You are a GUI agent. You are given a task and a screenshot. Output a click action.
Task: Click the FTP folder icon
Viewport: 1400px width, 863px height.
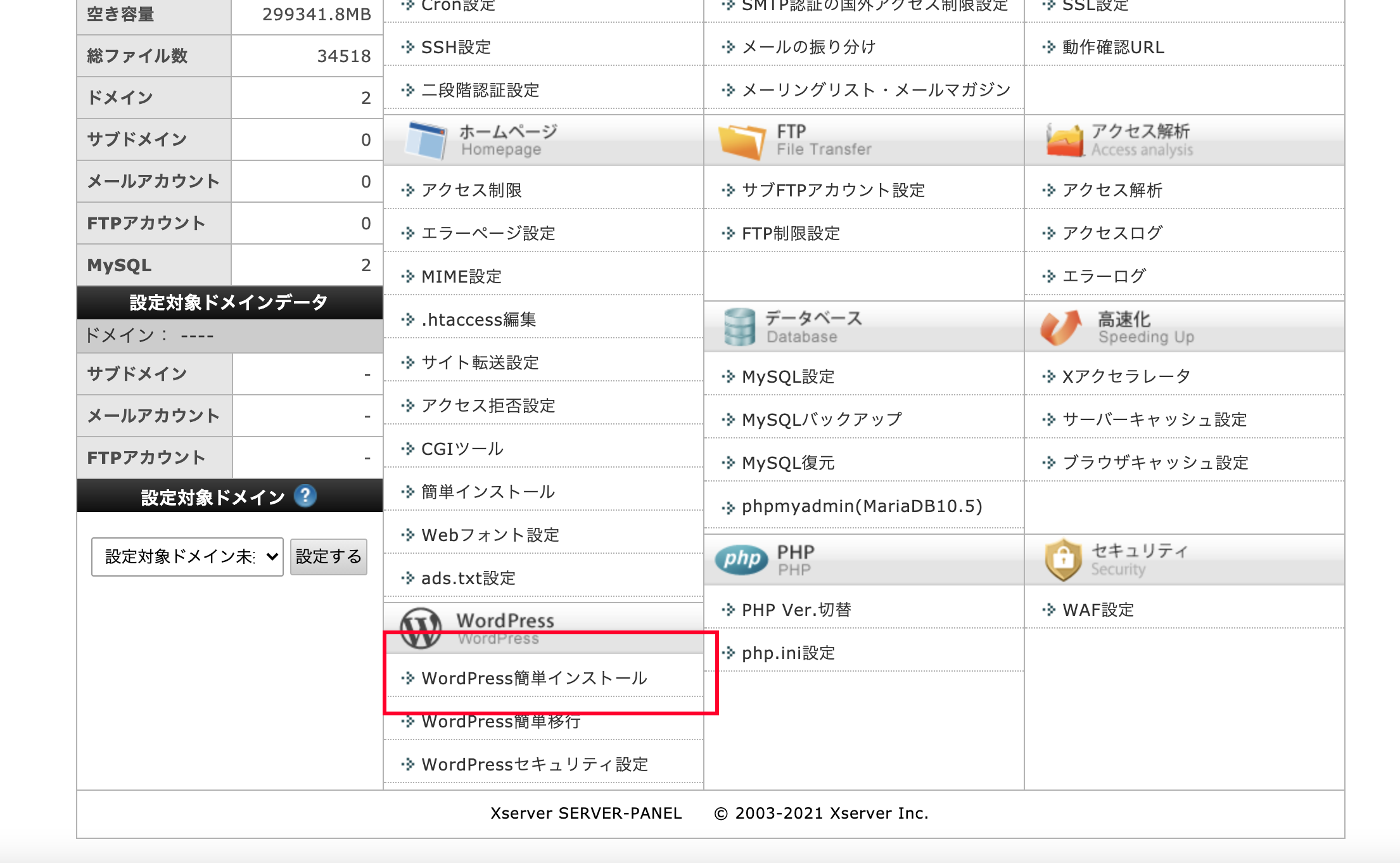pyautogui.click(x=741, y=141)
